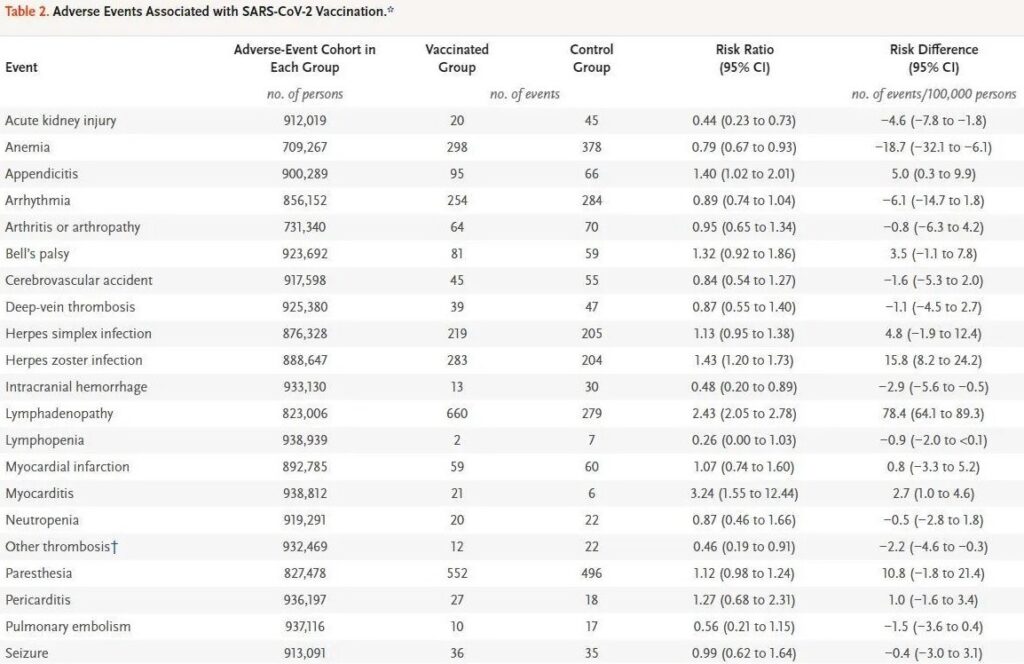
Task: Click the Bell's palsy row label
Action: click(43, 253)
